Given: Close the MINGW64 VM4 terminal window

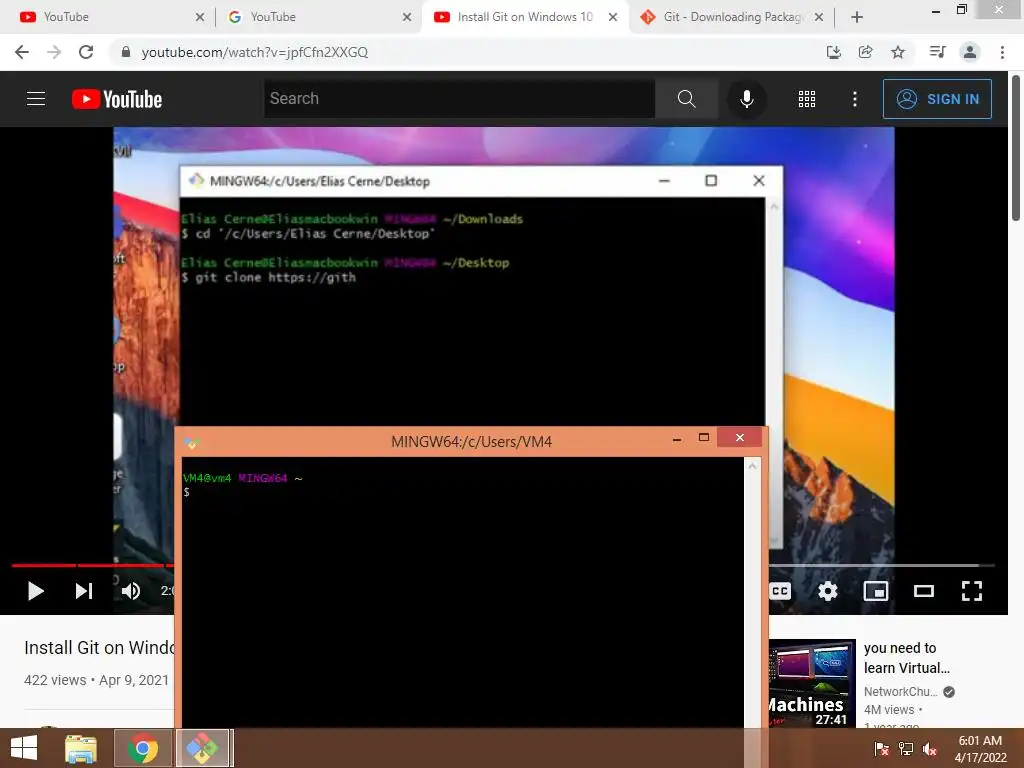Looking at the screenshot, I should (739, 437).
